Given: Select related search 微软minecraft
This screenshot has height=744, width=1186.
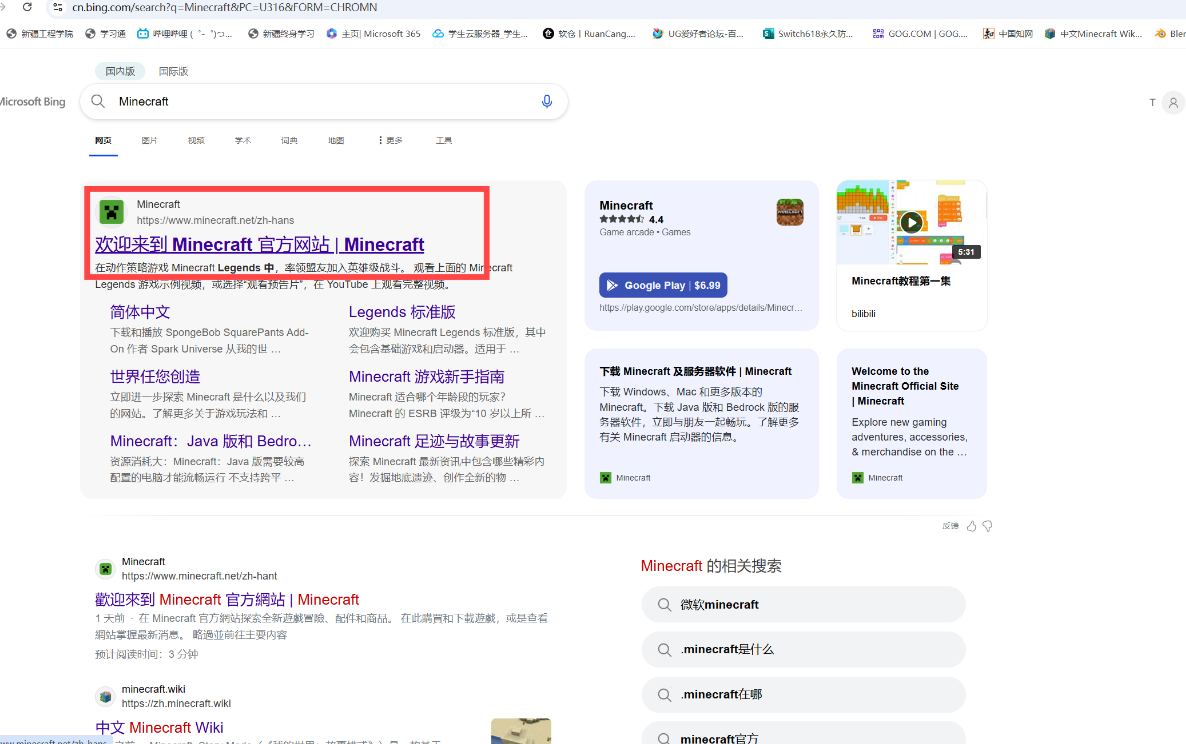Looking at the screenshot, I should (x=803, y=605).
